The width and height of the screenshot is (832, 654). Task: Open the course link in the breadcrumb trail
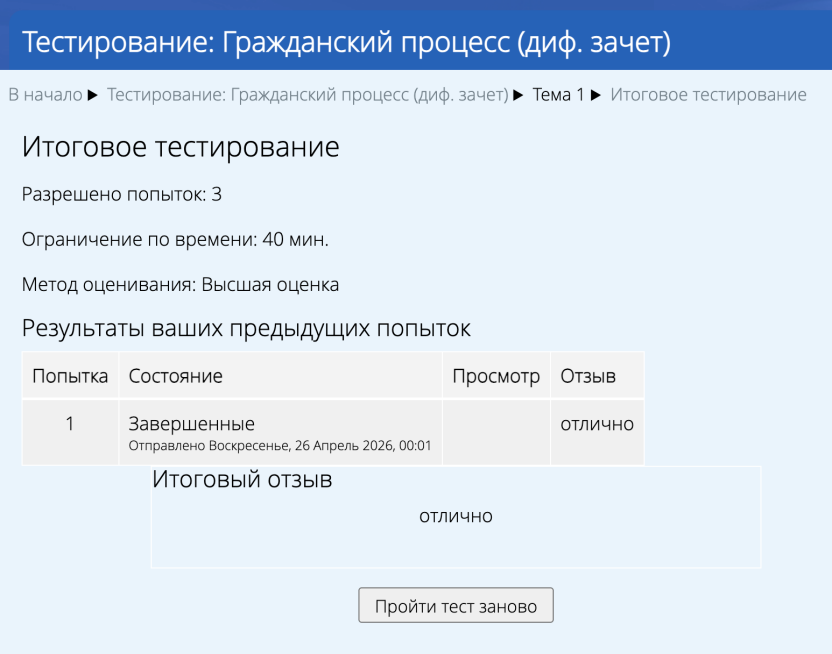click(307, 95)
